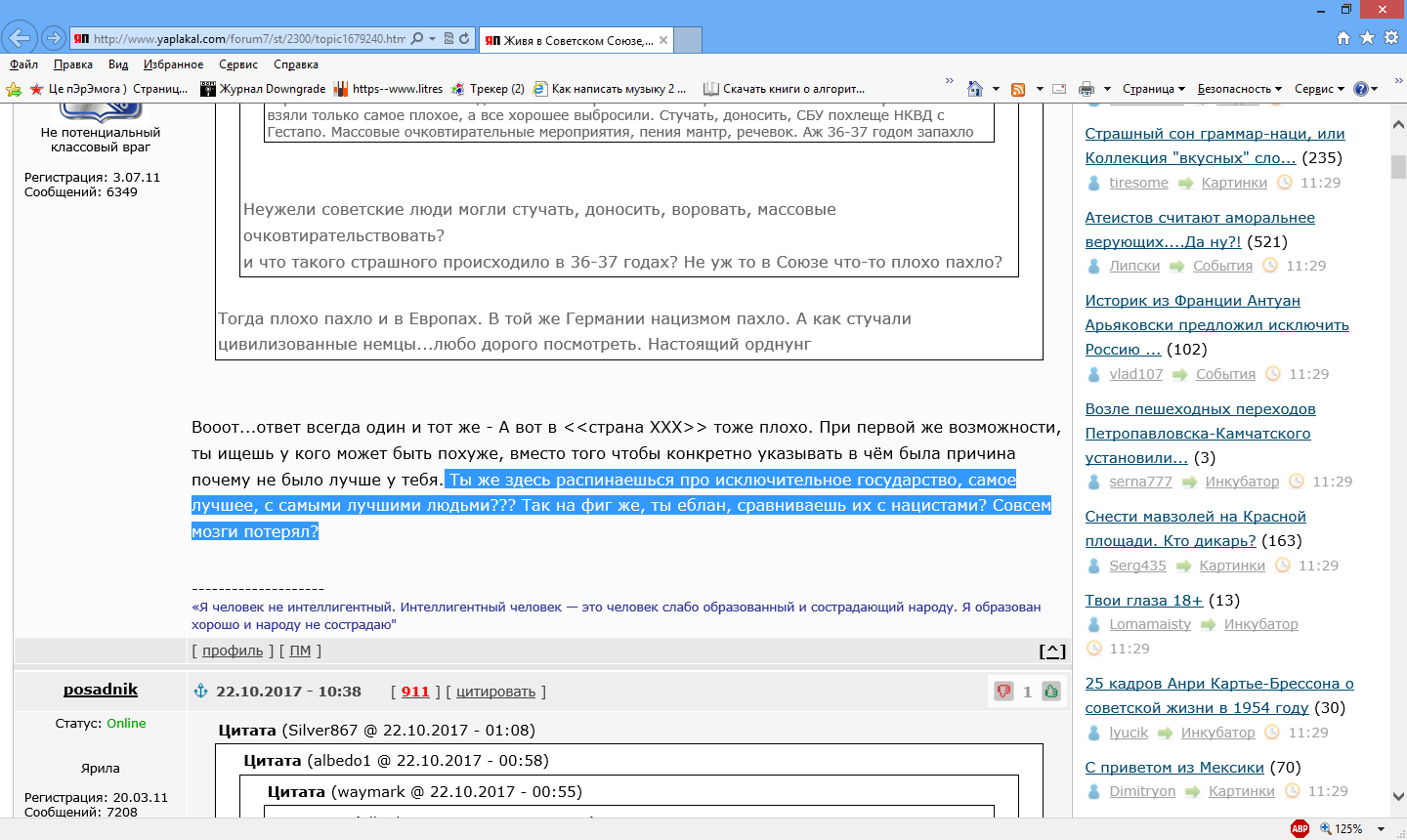Click the address bar URL field
The height and width of the screenshot is (840, 1407).
[248, 39]
